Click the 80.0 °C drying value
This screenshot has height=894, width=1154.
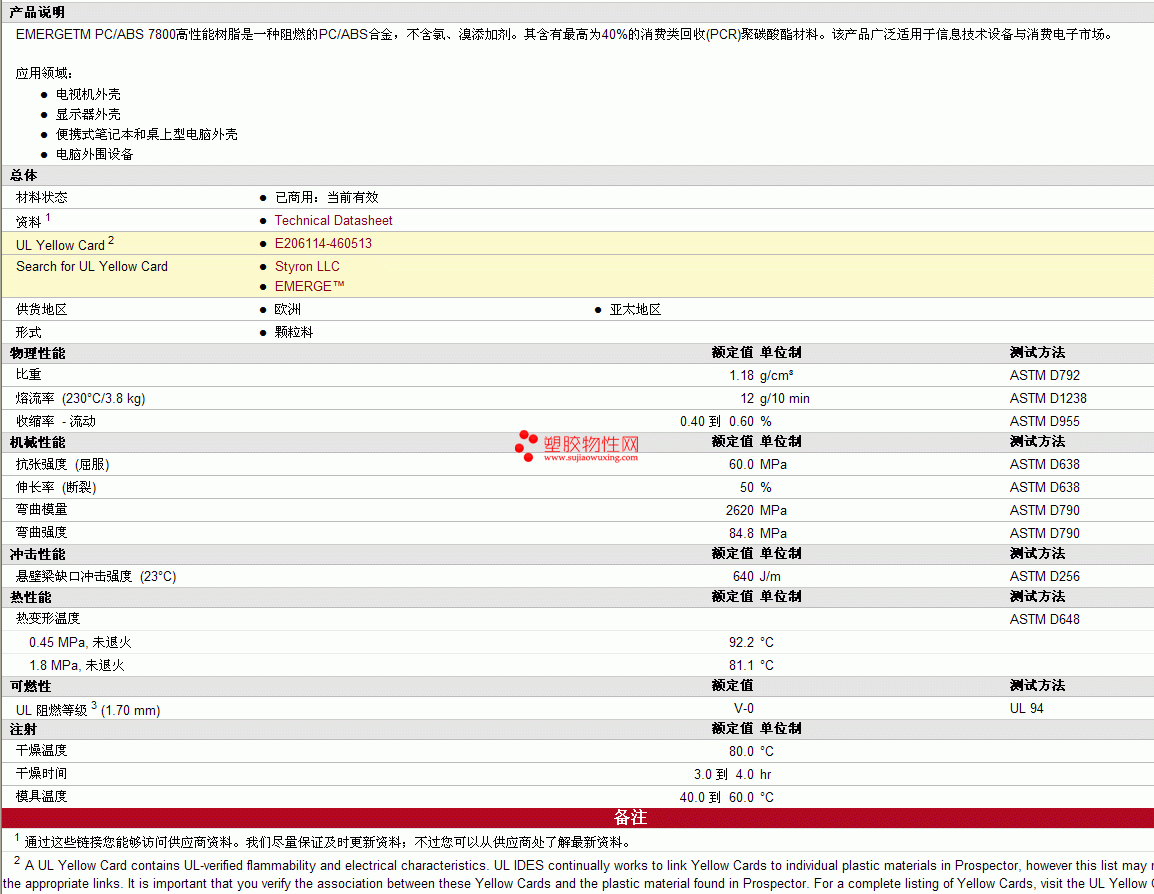[751, 751]
